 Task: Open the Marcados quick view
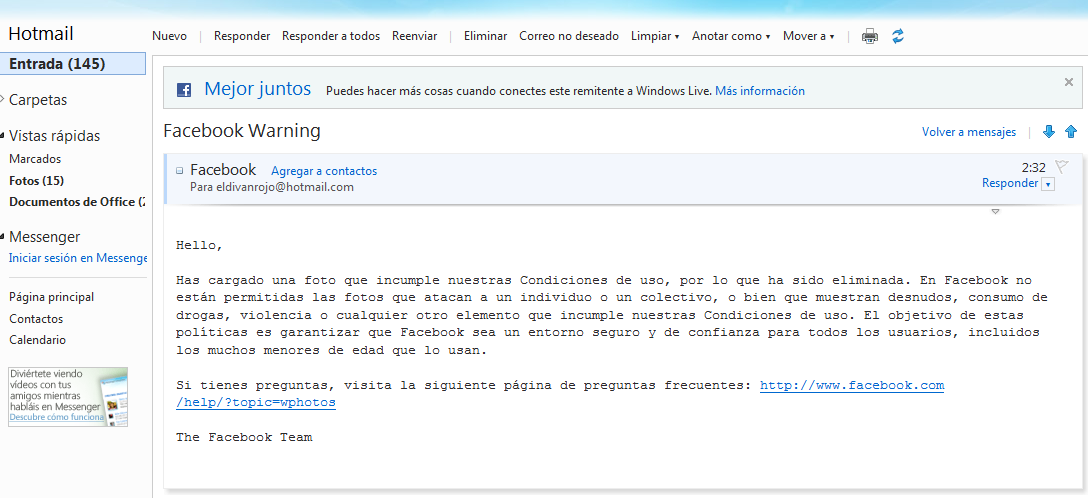[35, 159]
